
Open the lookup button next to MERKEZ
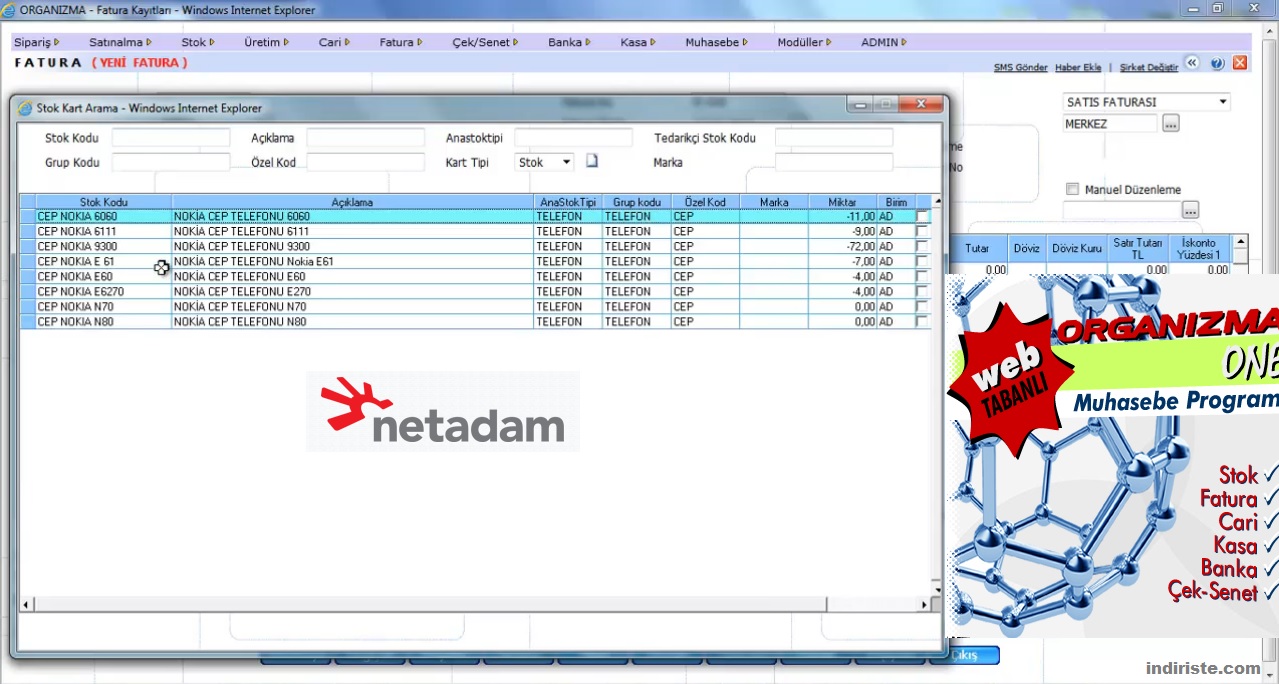coord(1171,123)
